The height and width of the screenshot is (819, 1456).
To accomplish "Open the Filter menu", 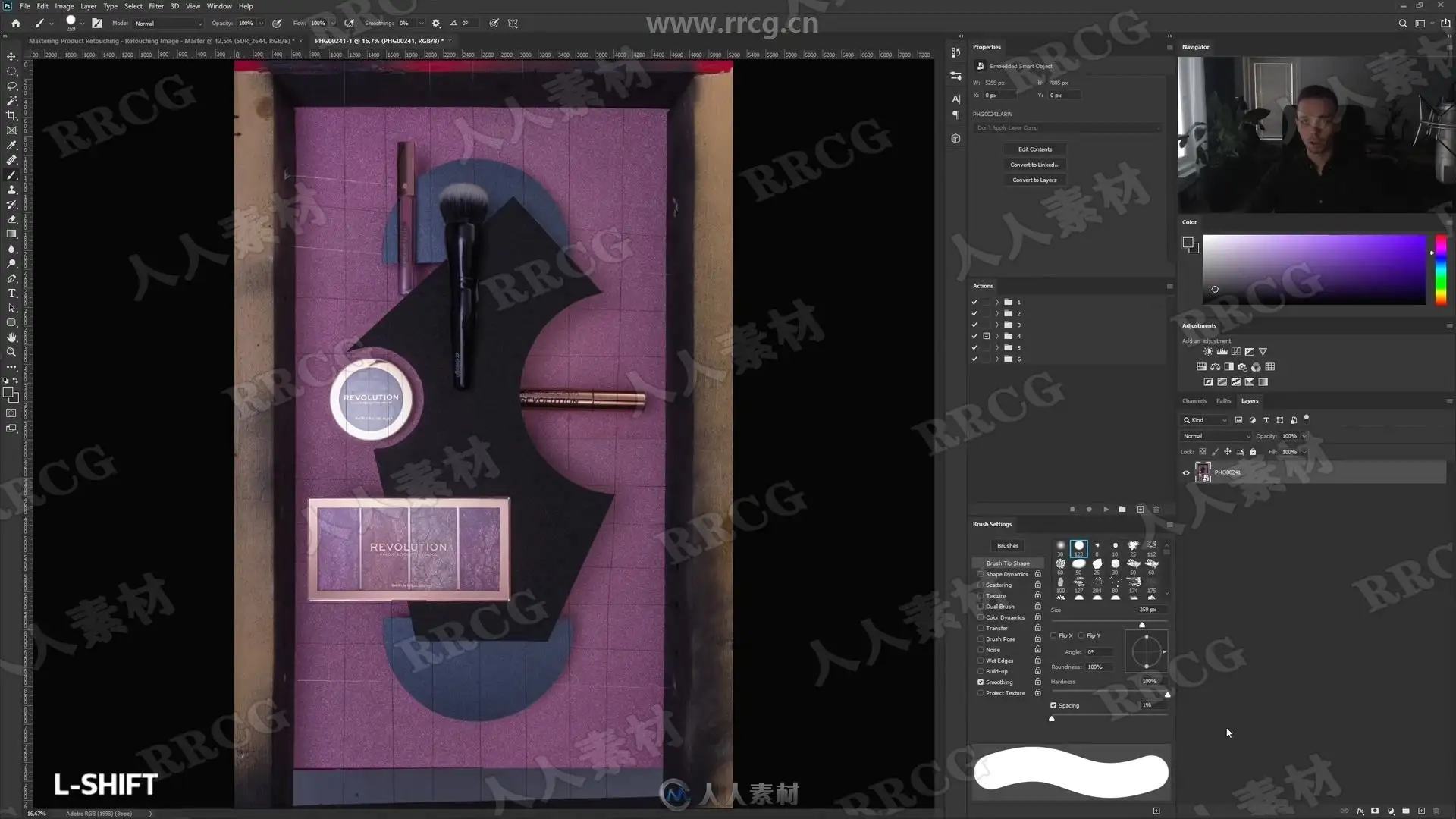I will [155, 6].
